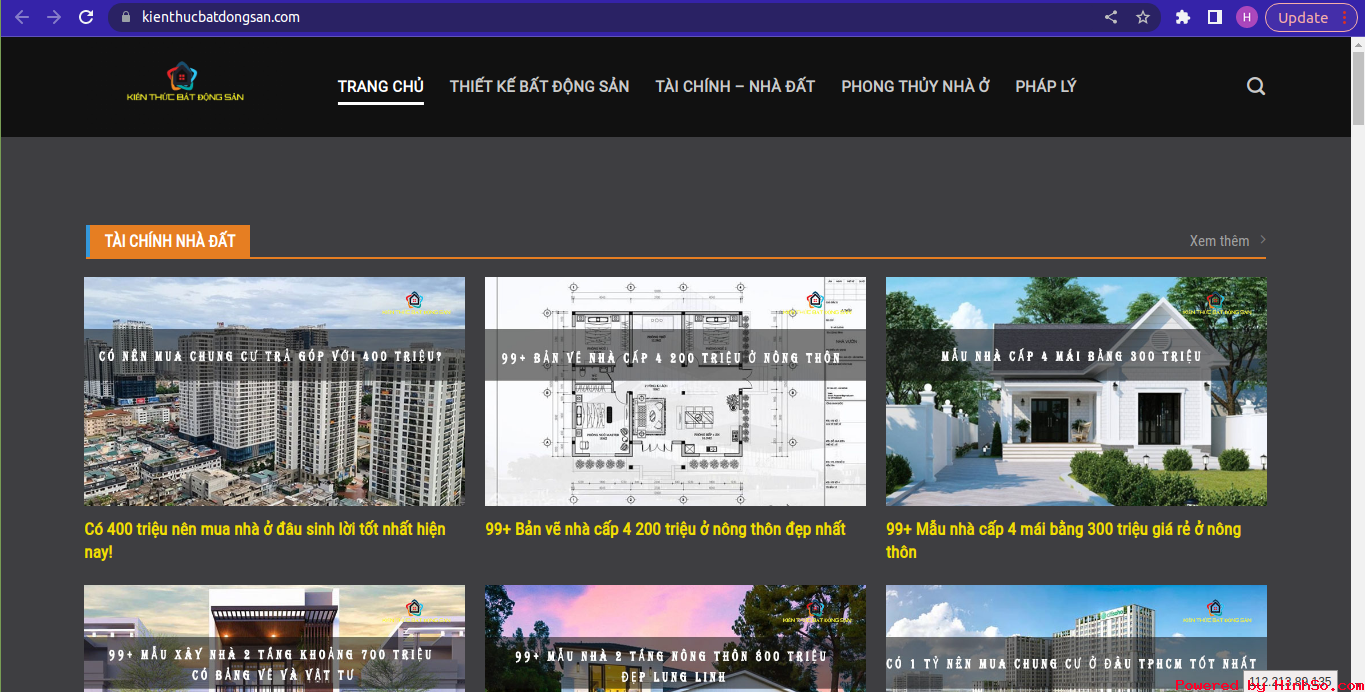Open the nhà cấp 4 mái bằng 300 triệu thumbnail
This screenshot has width=1365, height=692.
1076,391
